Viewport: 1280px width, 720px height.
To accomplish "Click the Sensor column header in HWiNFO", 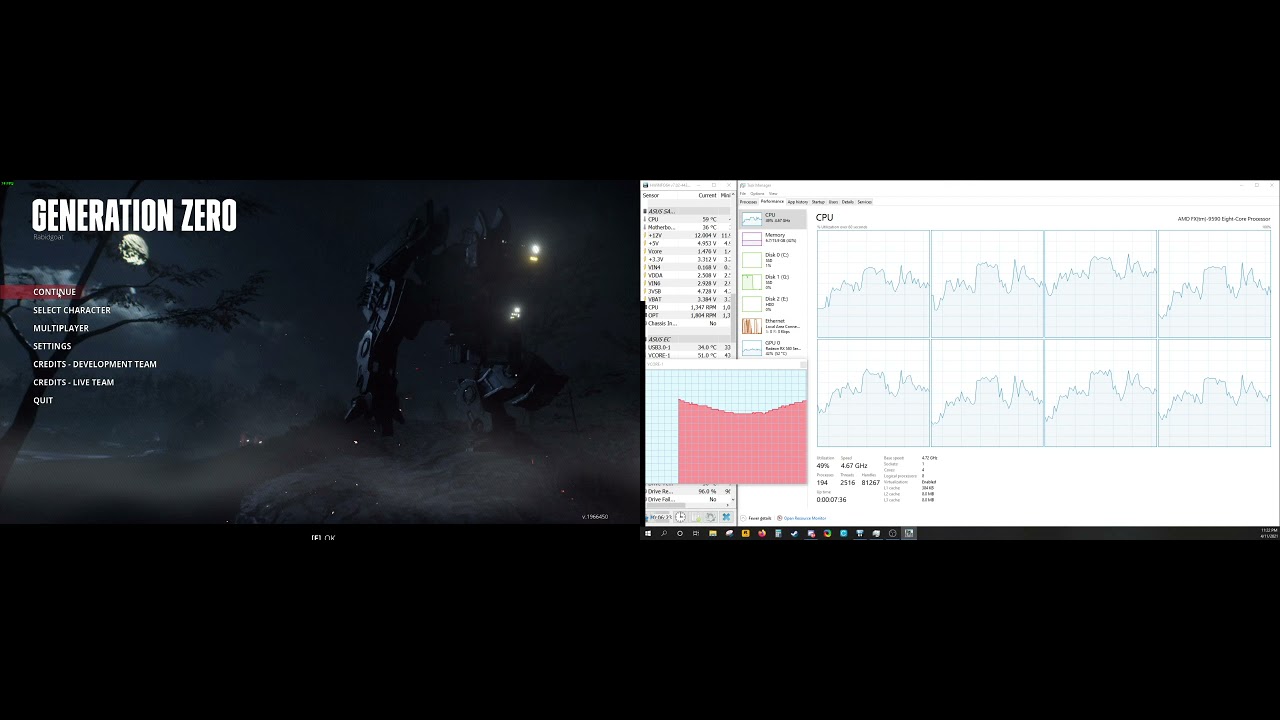I will [660, 195].
